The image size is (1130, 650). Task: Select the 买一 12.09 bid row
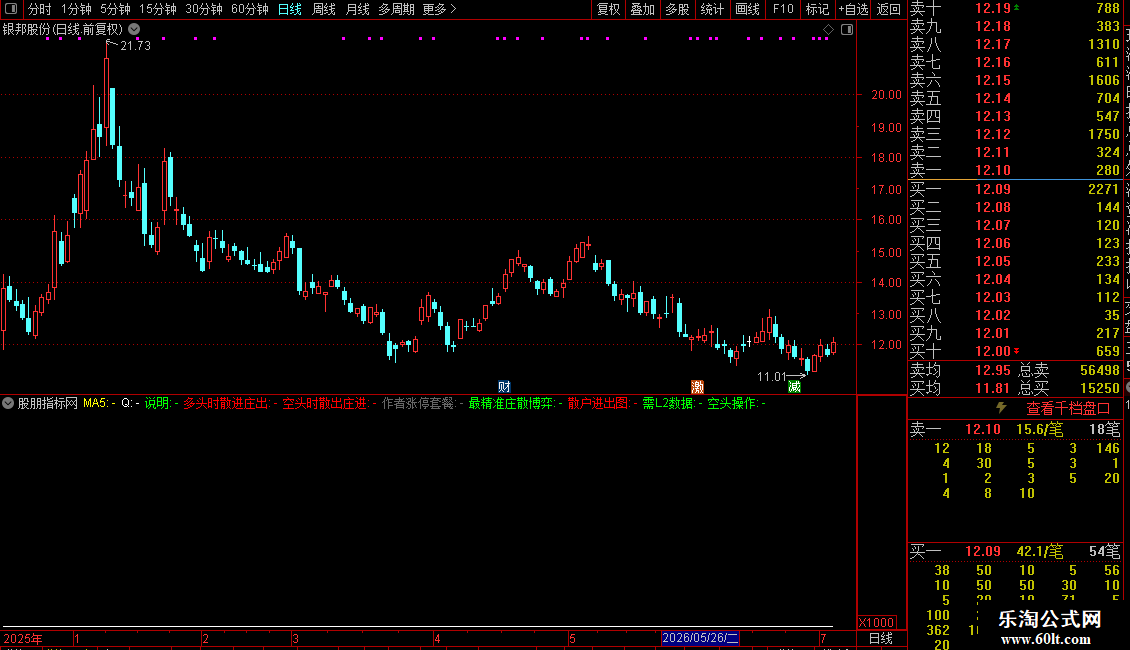[1015, 190]
